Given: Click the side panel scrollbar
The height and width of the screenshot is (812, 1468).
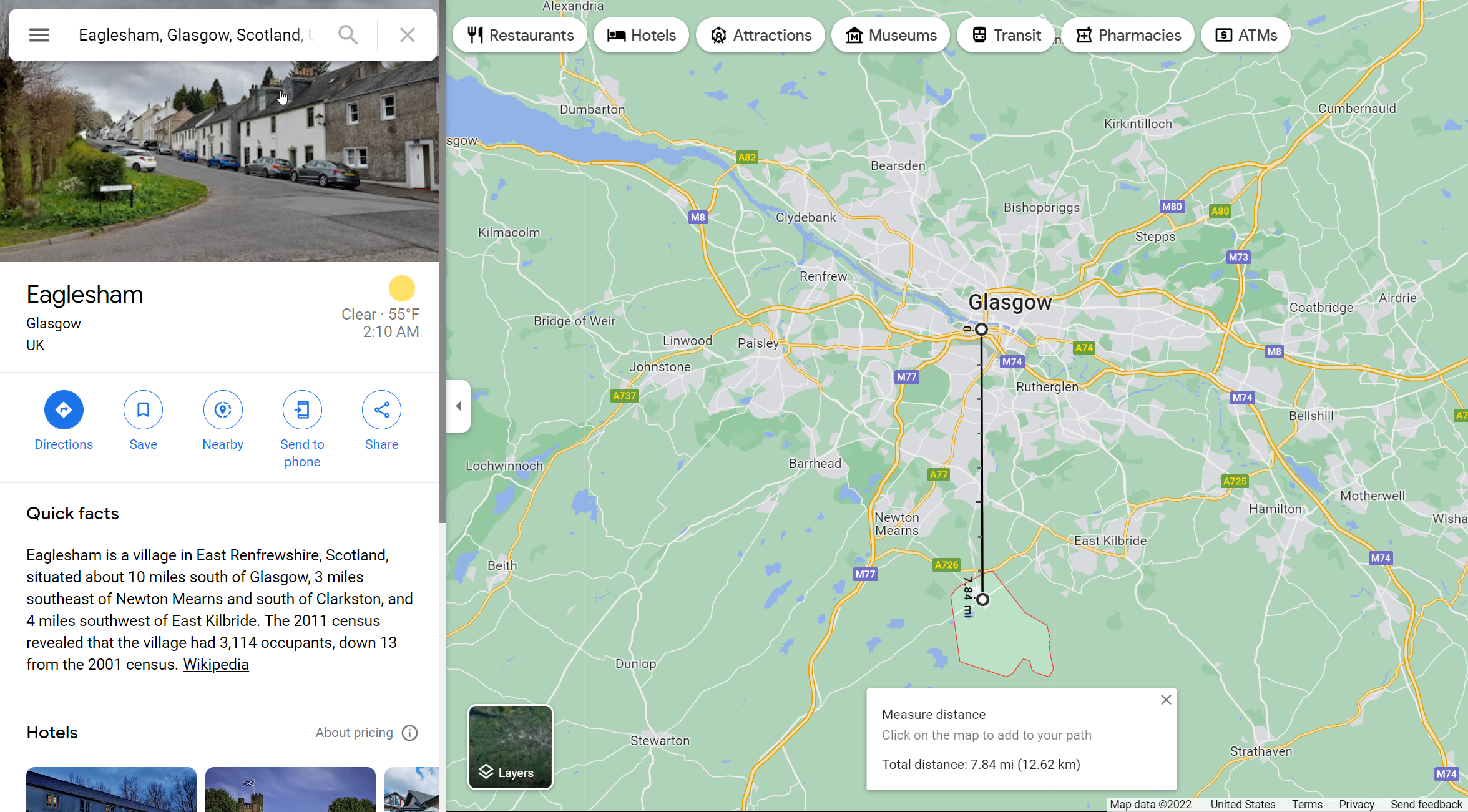Looking at the screenshot, I should tap(443, 262).
